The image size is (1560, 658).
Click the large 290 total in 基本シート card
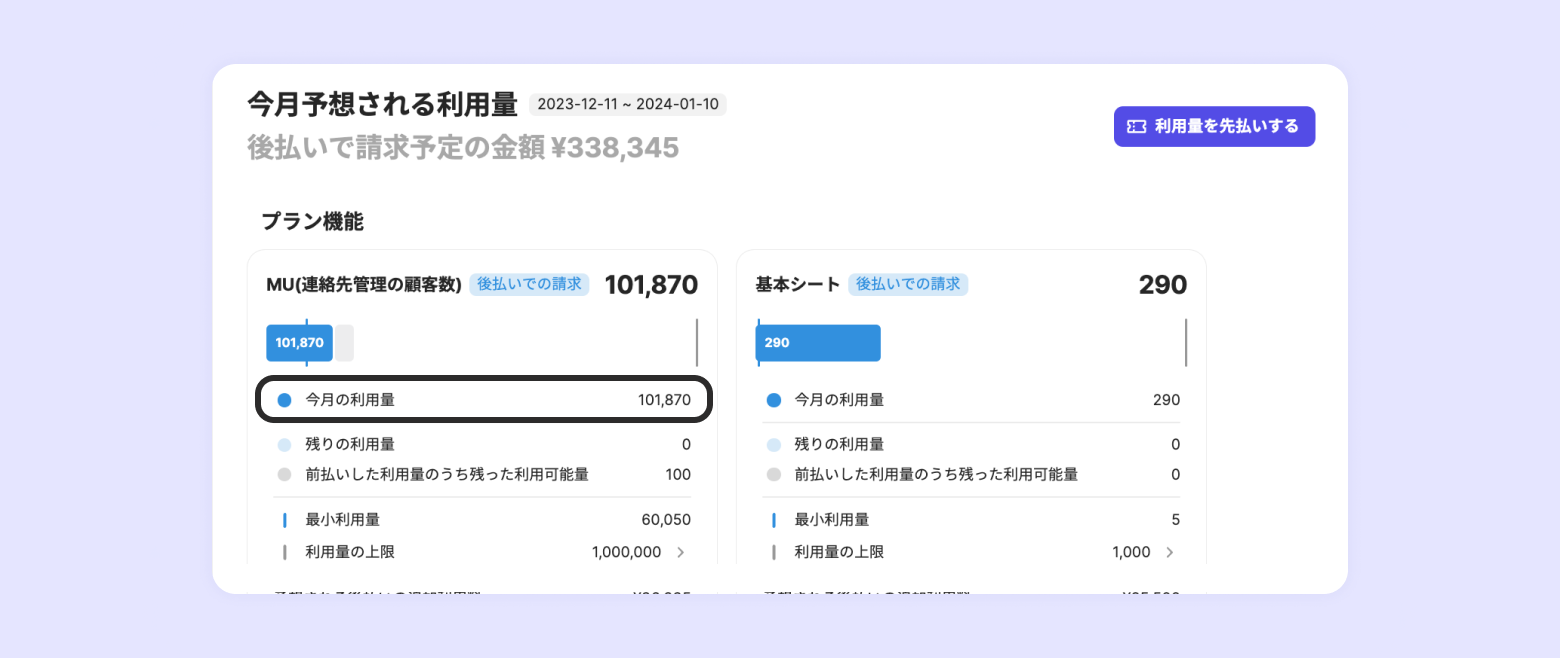click(1163, 285)
